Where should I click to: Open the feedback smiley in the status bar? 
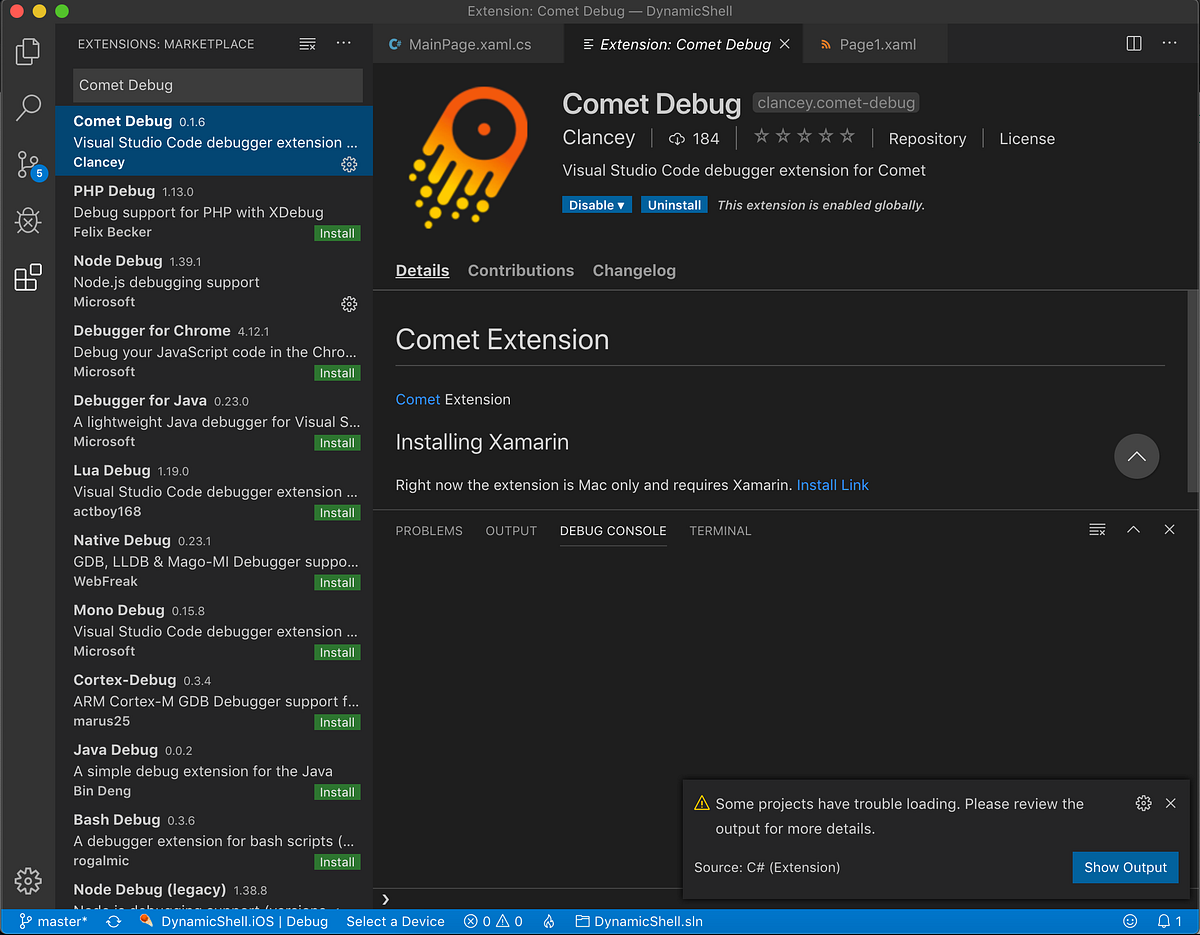point(1130,921)
